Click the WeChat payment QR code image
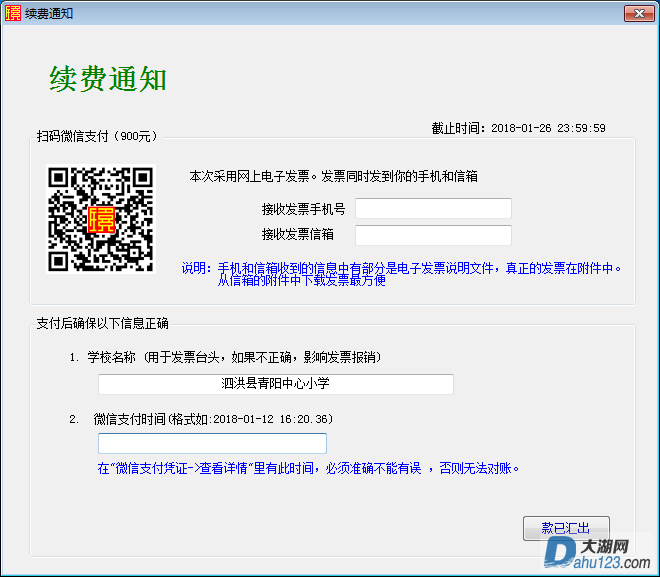660x577 pixels. [x=101, y=219]
